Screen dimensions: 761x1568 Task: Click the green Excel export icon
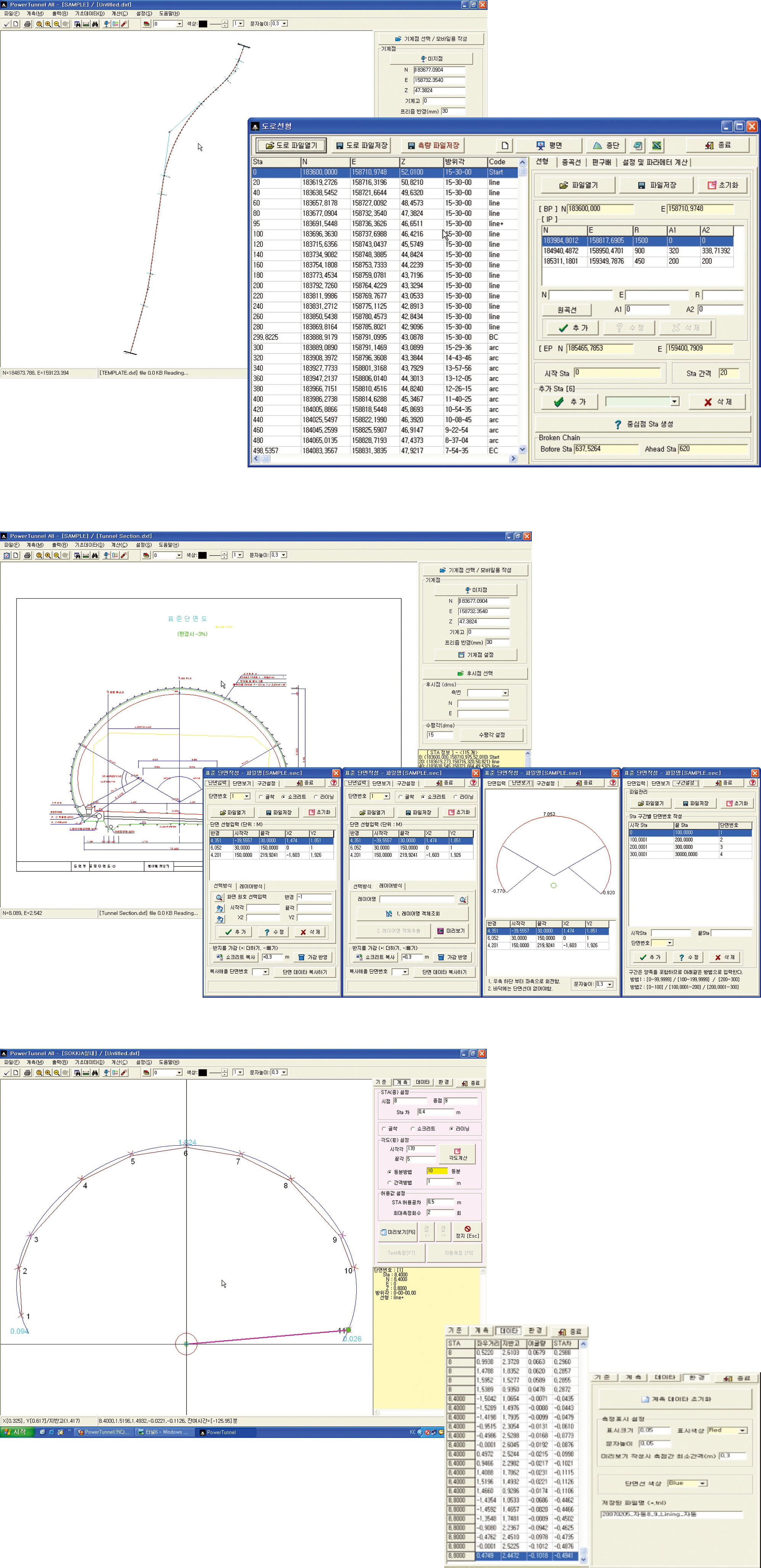656,145
